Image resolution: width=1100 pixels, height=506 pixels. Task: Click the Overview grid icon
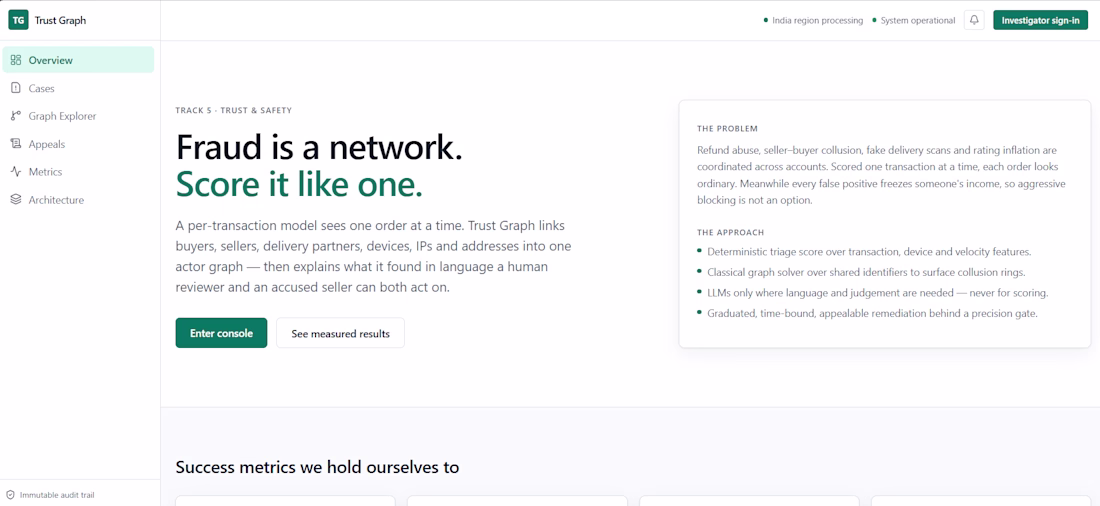[x=15, y=60]
